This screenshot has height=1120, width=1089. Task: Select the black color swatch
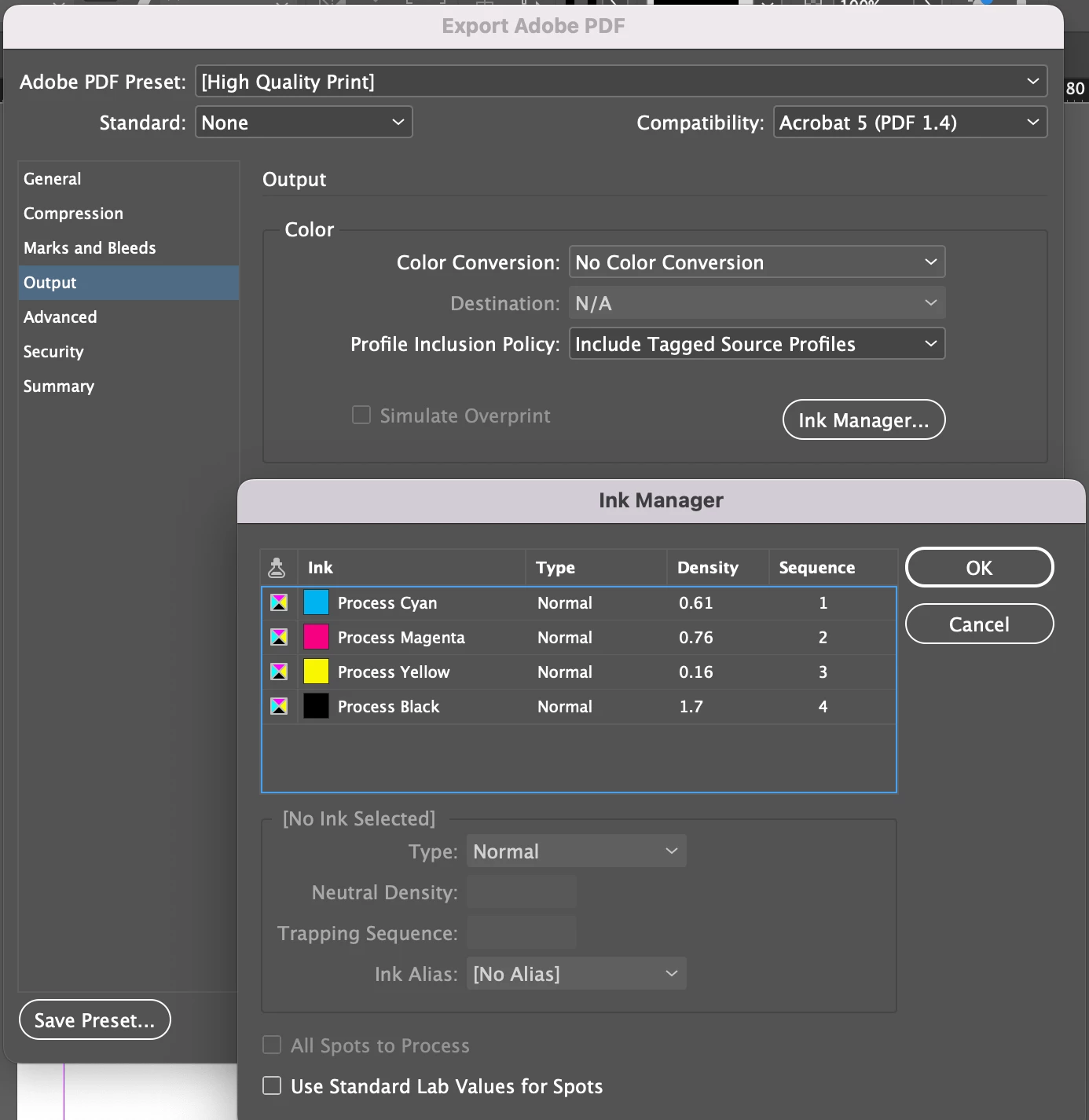(x=316, y=706)
